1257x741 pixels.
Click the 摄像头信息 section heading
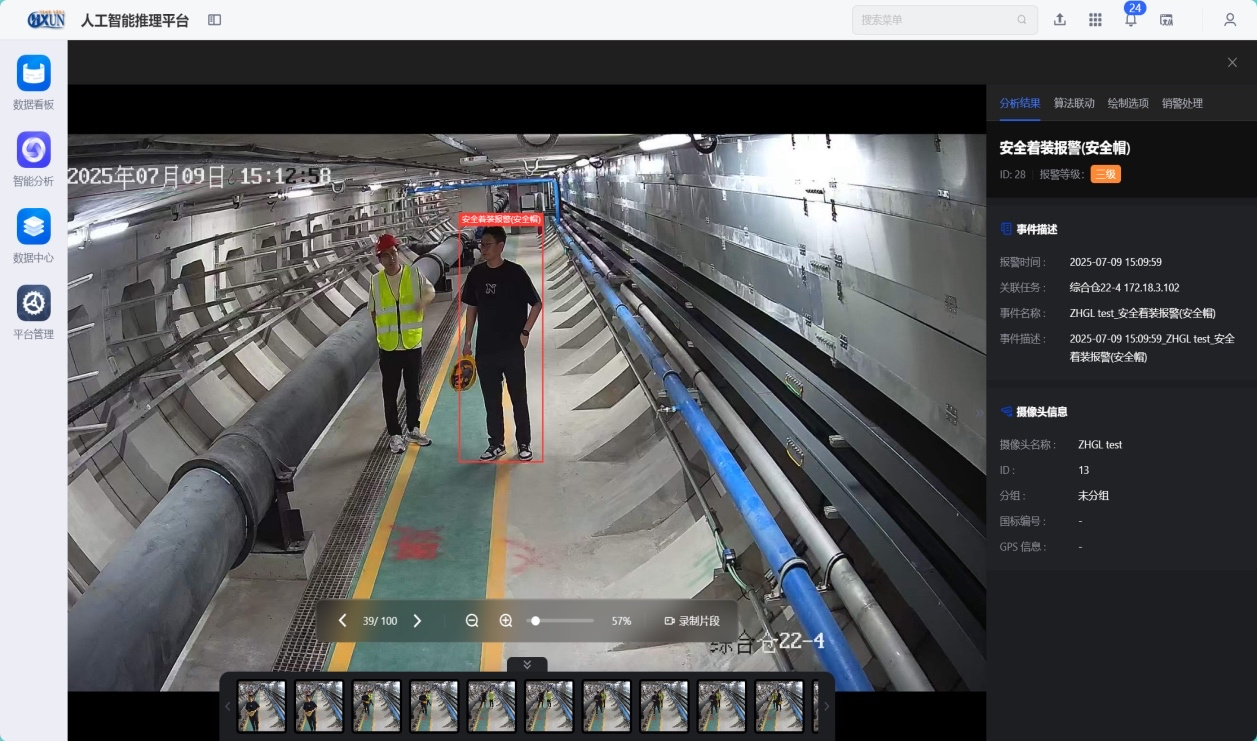(x=1042, y=411)
